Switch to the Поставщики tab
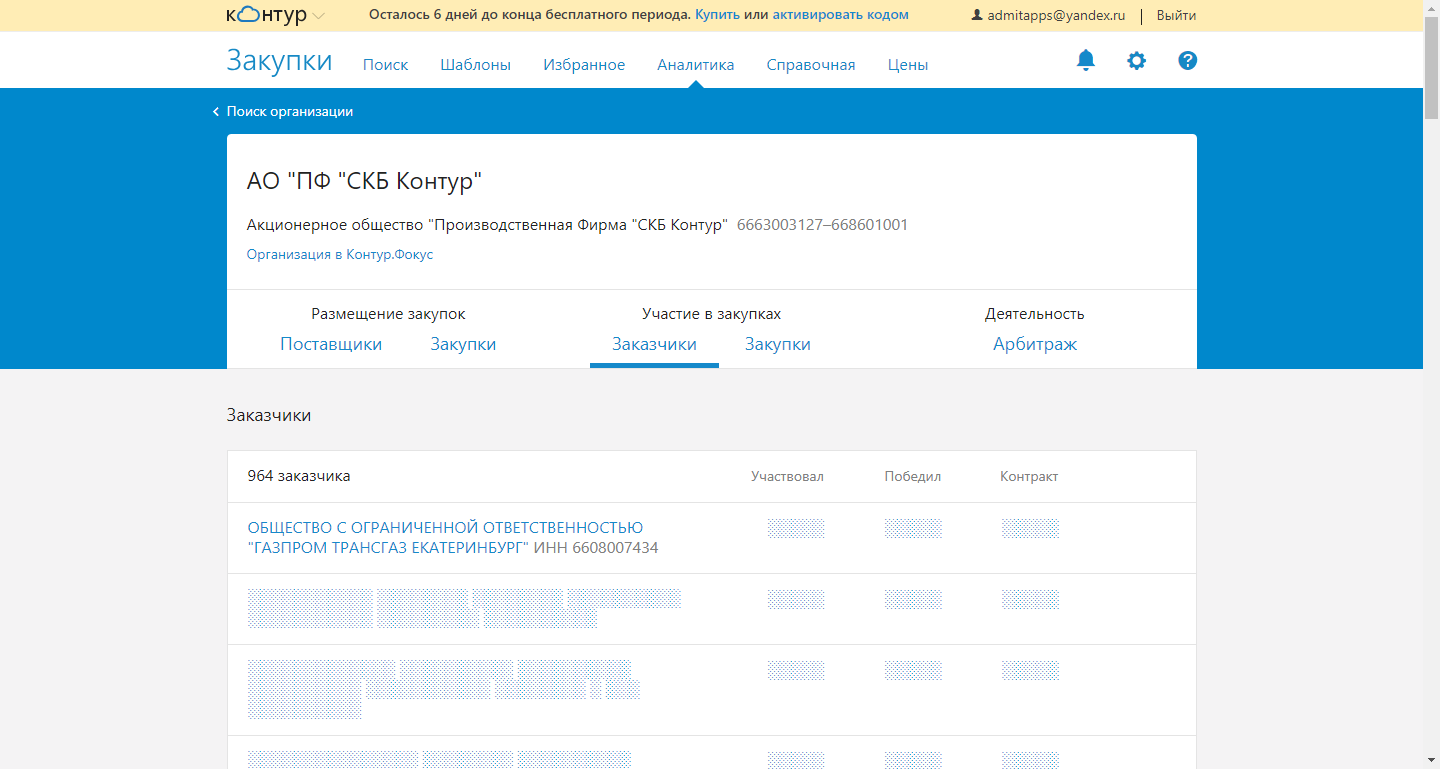The image size is (1440, 769). coord(331,344)
